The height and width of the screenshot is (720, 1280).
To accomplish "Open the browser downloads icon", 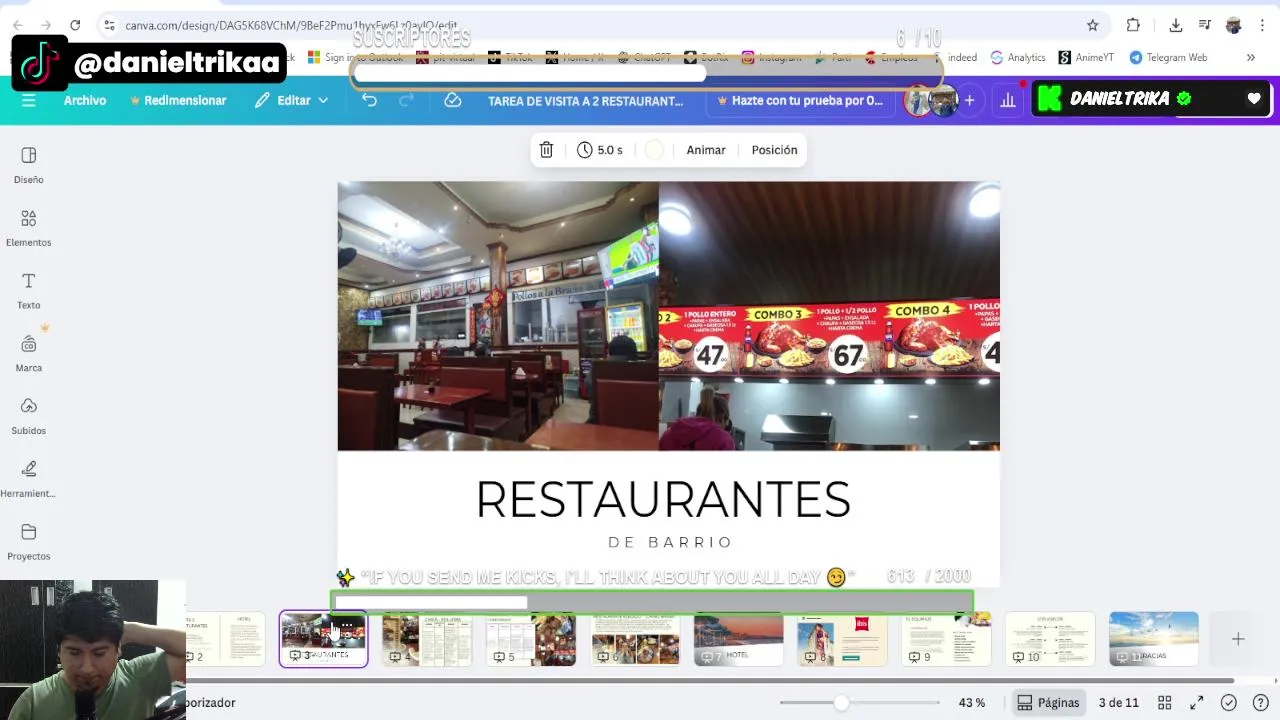I will (x=1176, y=25).
